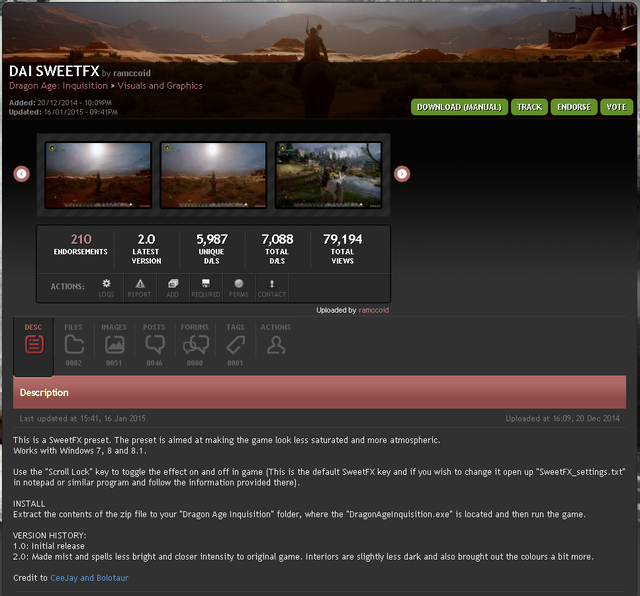This screenshot has width=640, height=596.
Task: Click the Endorse button
Action: [x=574, y=107]
